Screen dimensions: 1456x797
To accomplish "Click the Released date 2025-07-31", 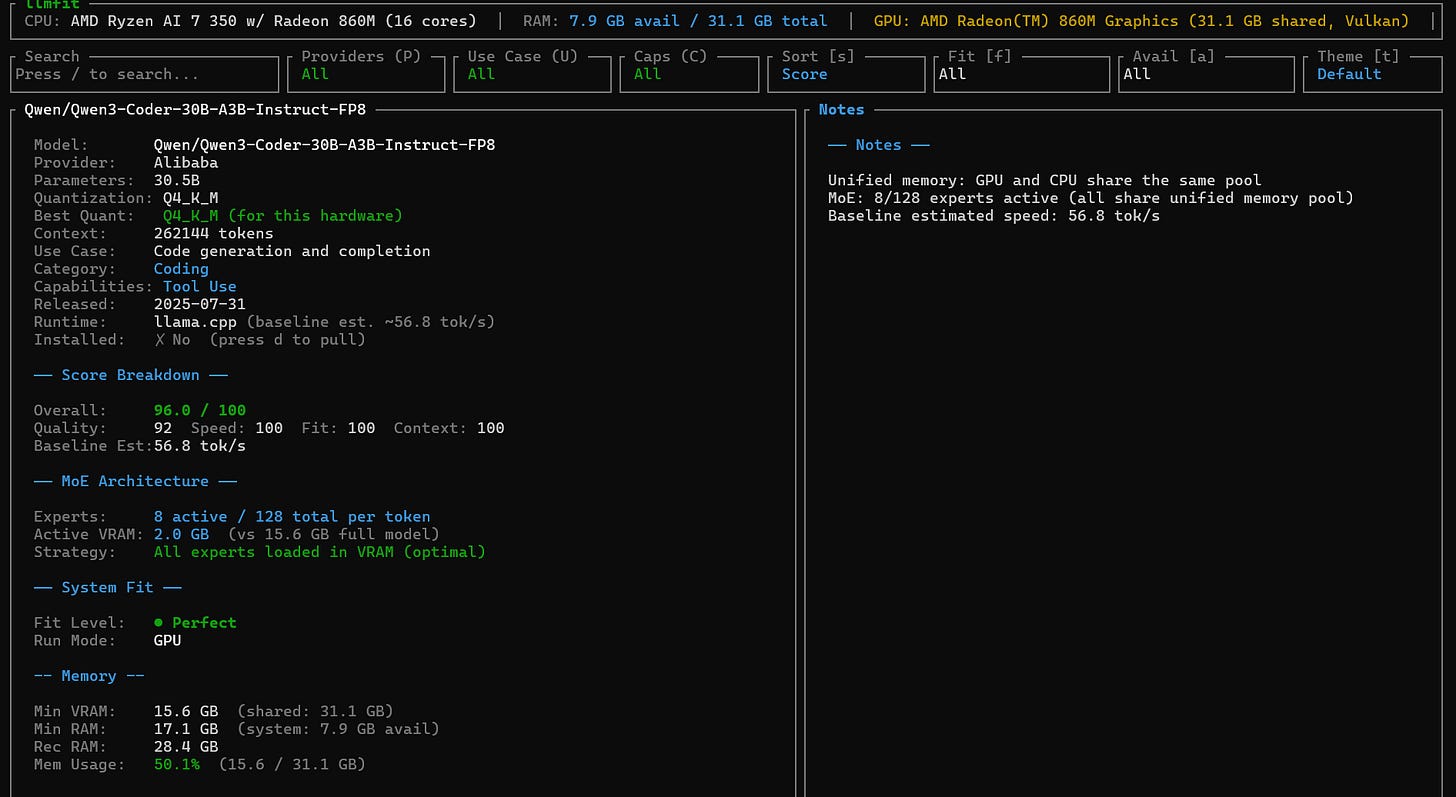I will (x=200, y=304).
